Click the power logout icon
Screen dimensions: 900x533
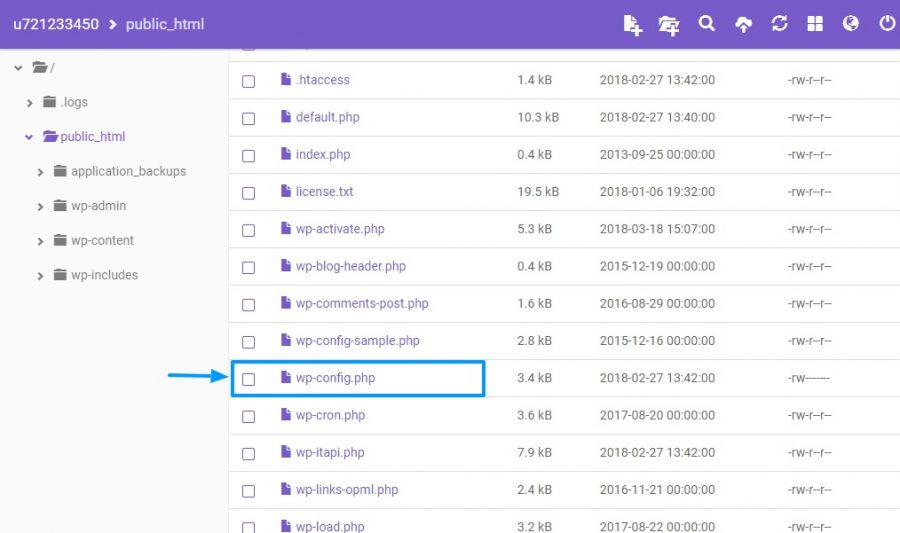887,23
